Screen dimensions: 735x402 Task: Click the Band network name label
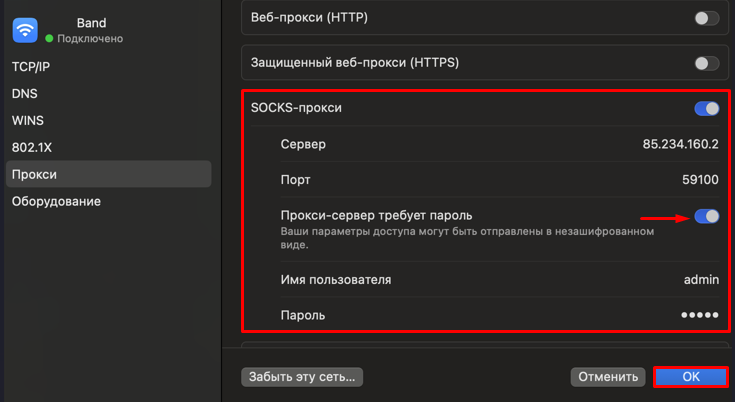coord(91,23)
